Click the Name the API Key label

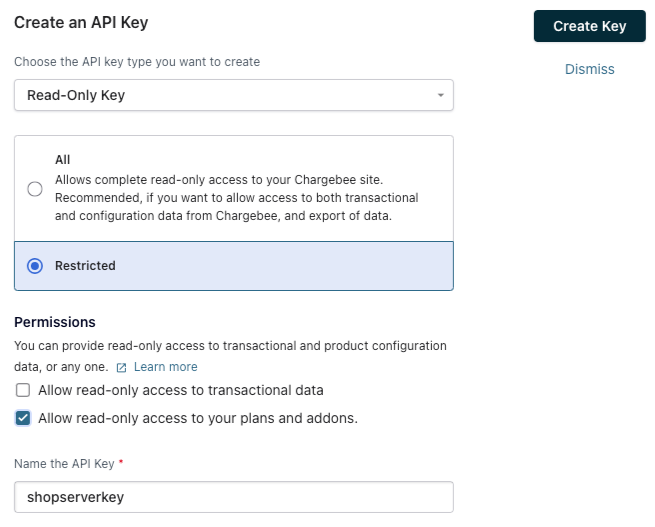[64, 463]
